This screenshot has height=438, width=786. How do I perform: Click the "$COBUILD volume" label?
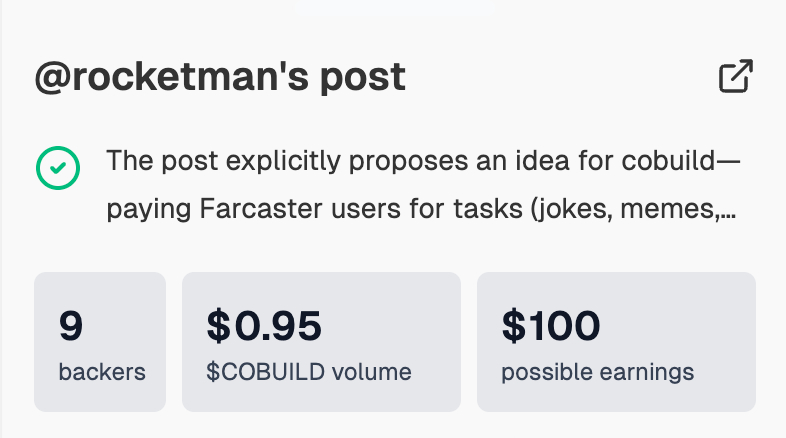[308, 372]
